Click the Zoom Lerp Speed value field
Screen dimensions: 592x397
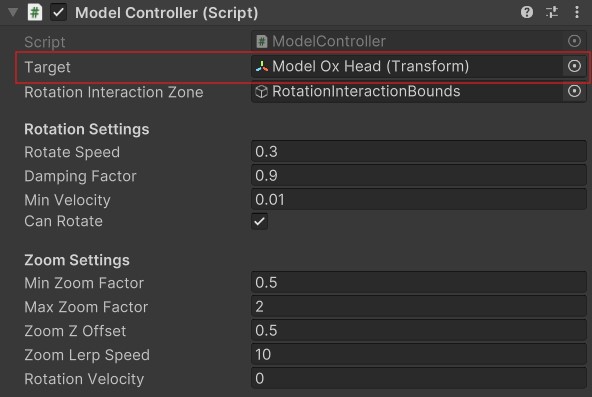pyautogui.click(x=419, y=354)
